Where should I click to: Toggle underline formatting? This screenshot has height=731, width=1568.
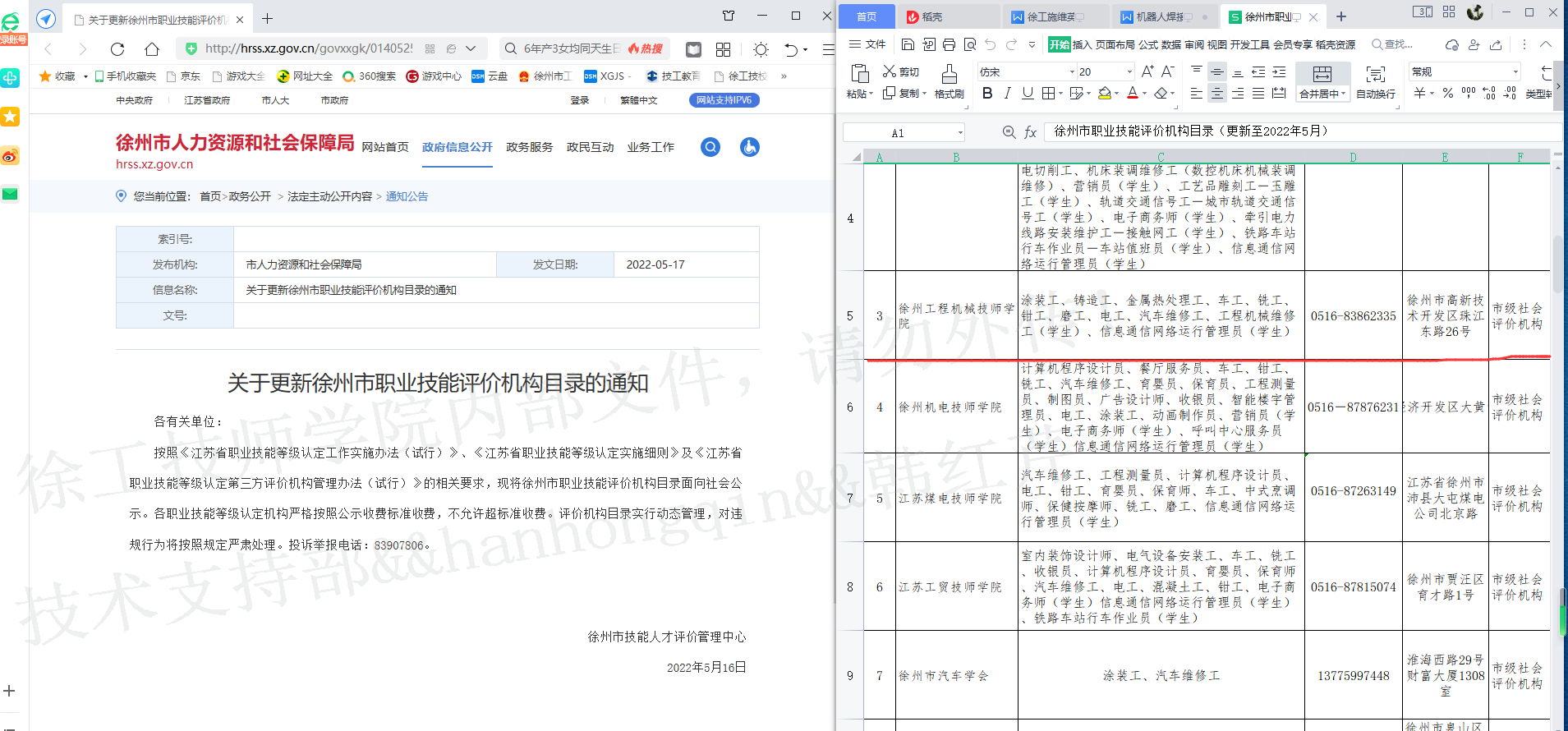pos(1027,93)
